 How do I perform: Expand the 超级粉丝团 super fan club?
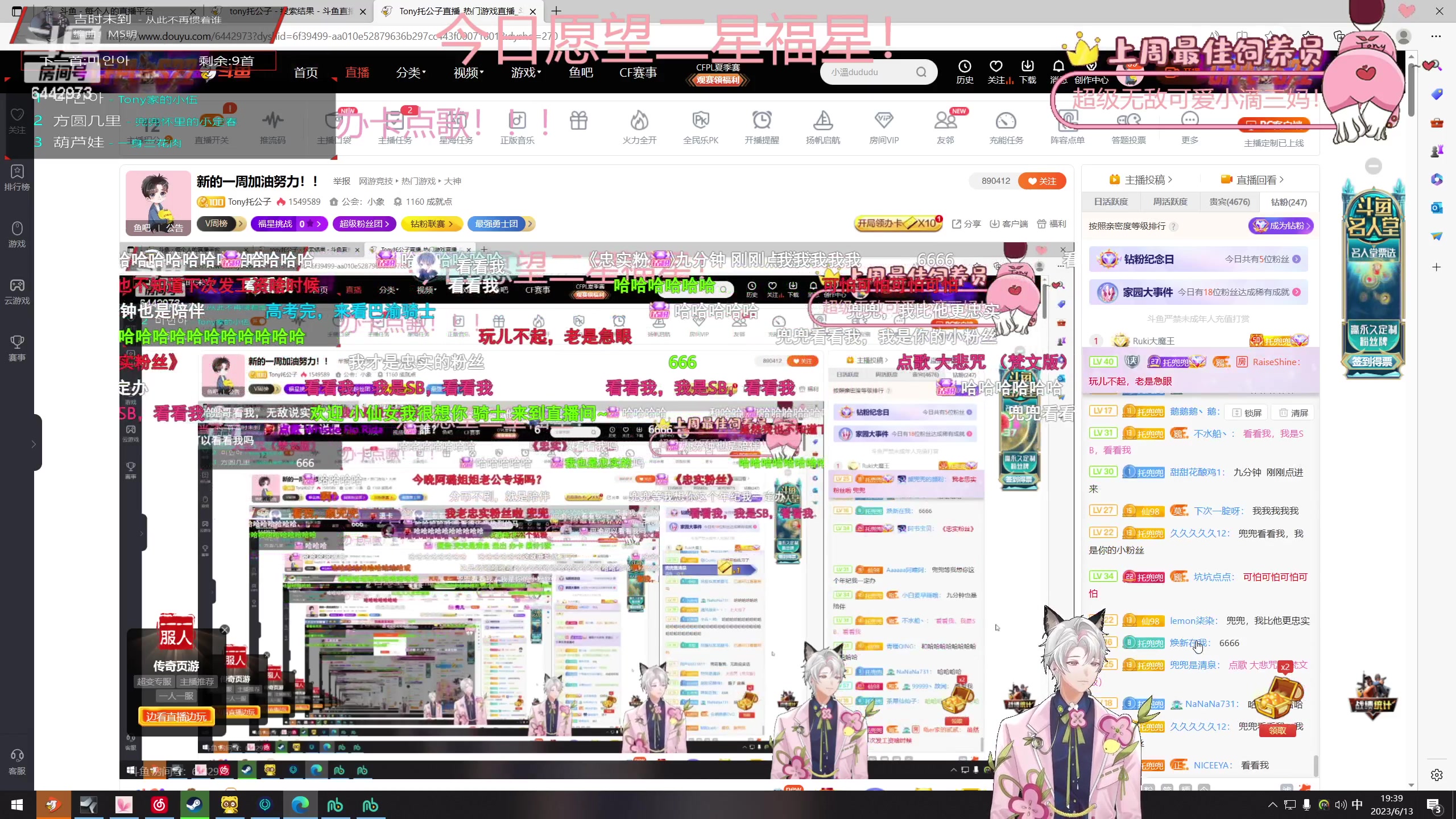tap(365, 224)
